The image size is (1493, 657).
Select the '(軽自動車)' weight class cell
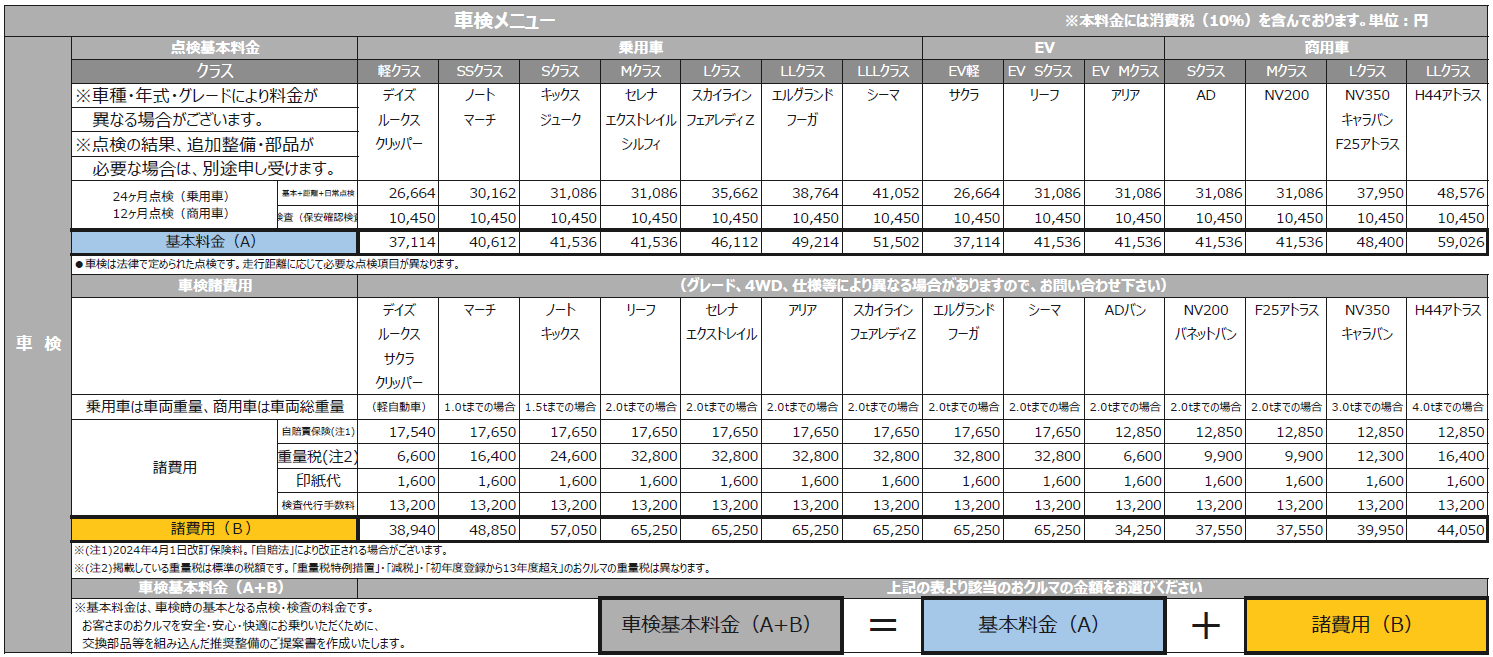(x=399, y=407)
